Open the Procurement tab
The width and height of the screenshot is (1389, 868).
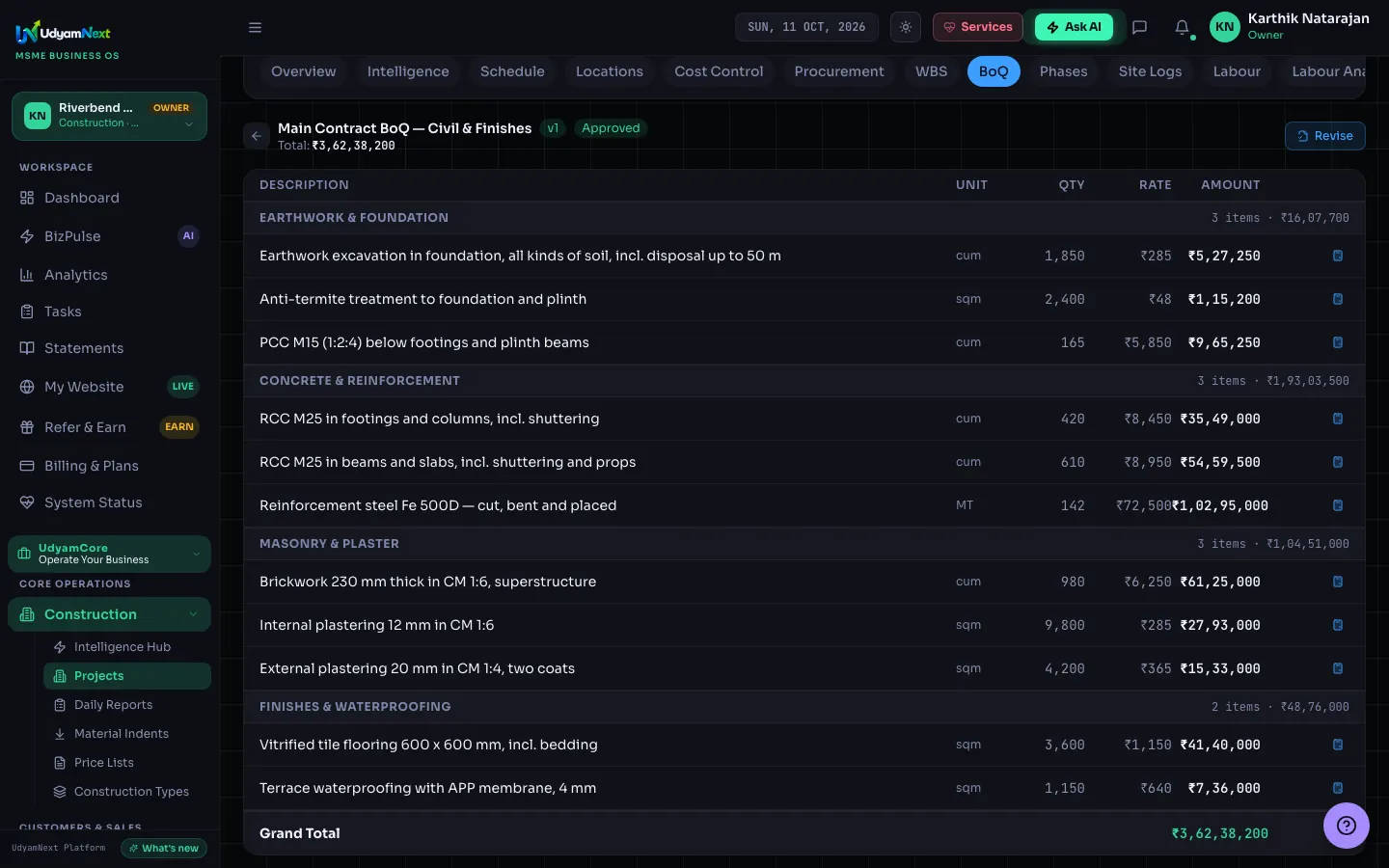tap(839, 71)
